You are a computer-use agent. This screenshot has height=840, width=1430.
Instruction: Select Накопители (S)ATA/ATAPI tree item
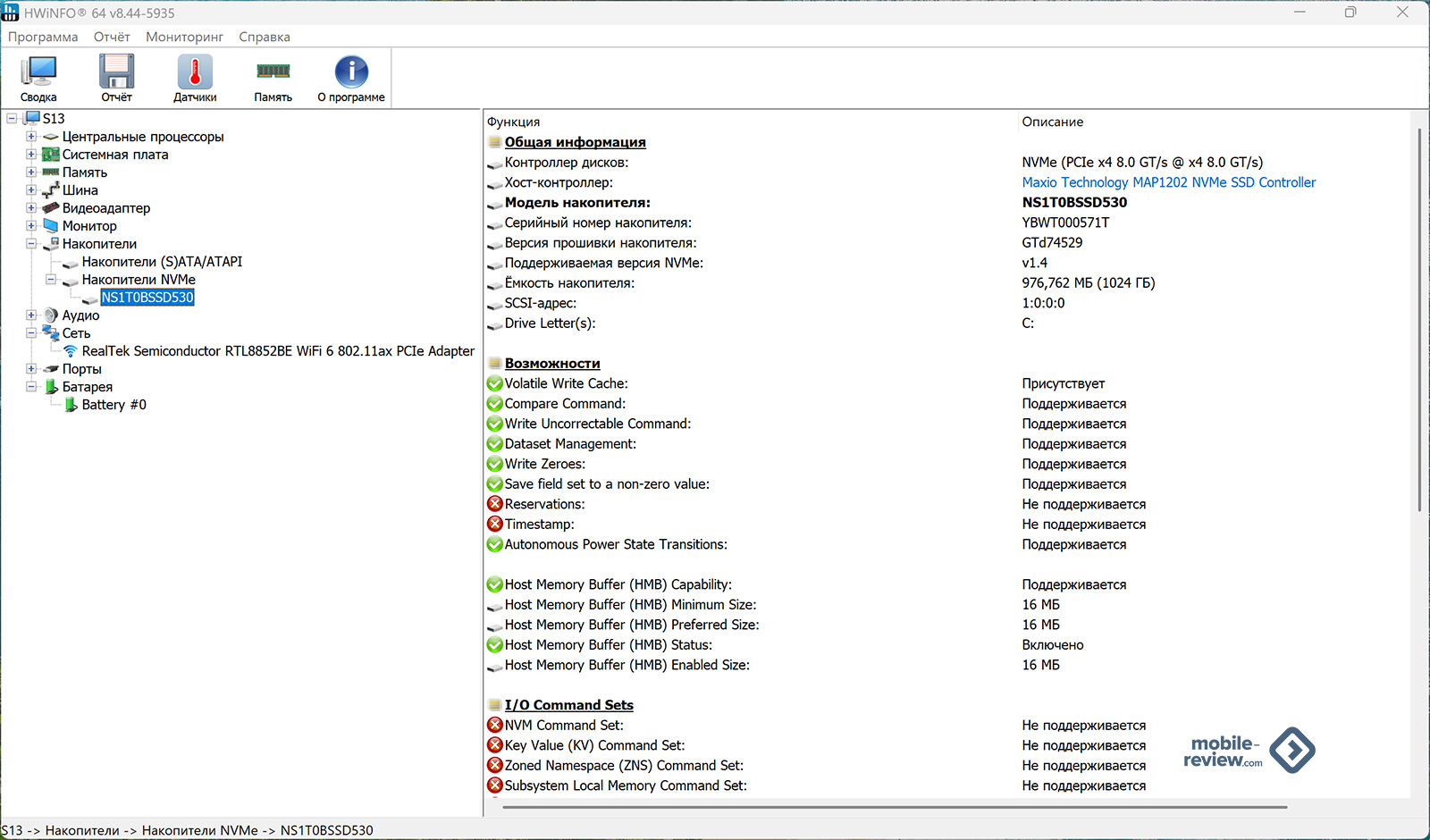(x=162, y=262)
